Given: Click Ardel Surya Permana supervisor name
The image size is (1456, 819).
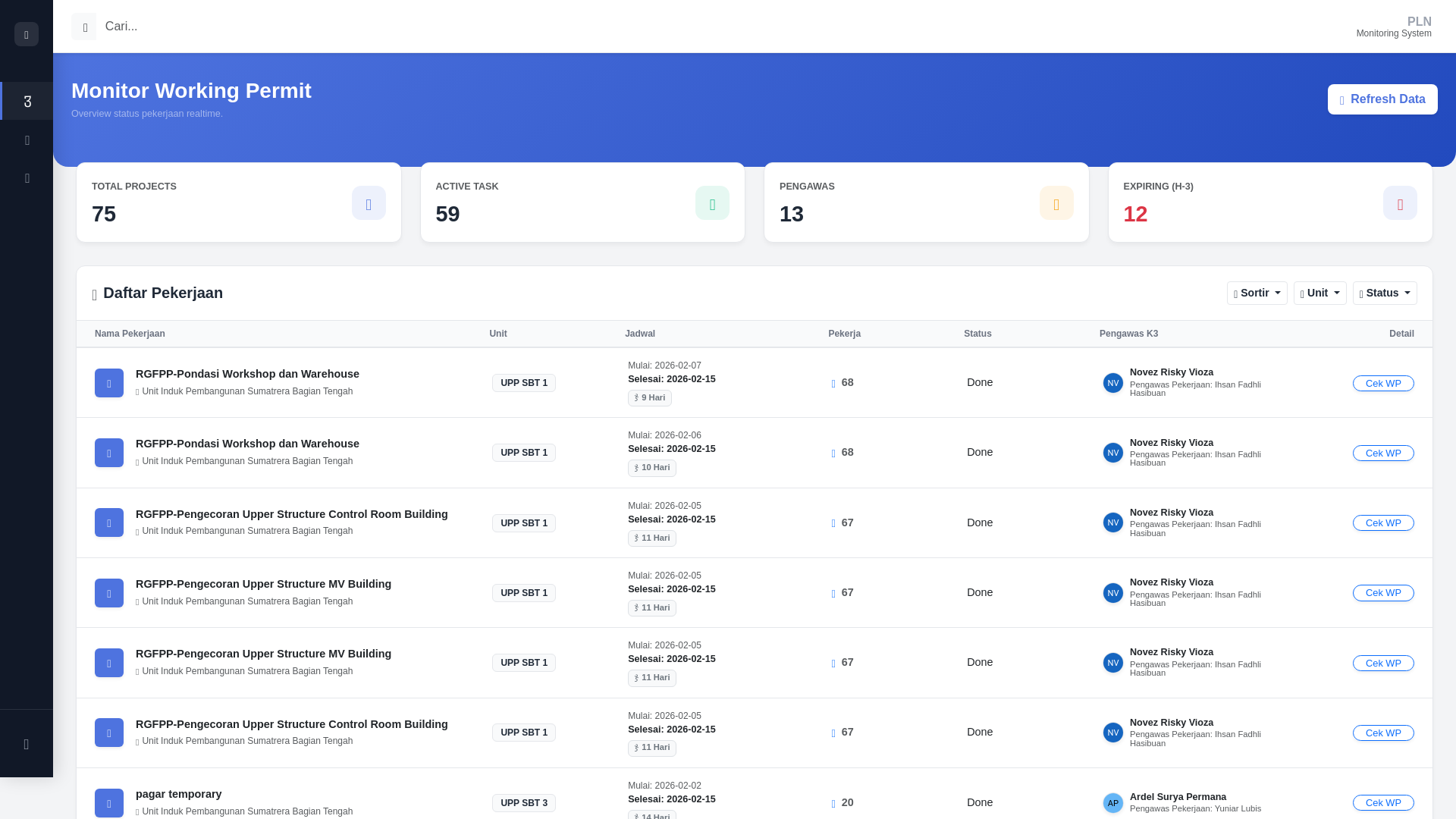Looking at the screenshot, I should tap(1178, 797).
